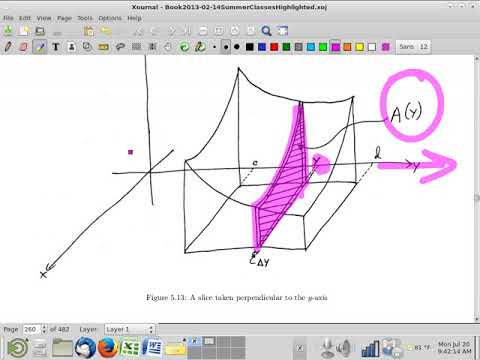
Task: Choose fine line thickness dot
Action: 214,47
